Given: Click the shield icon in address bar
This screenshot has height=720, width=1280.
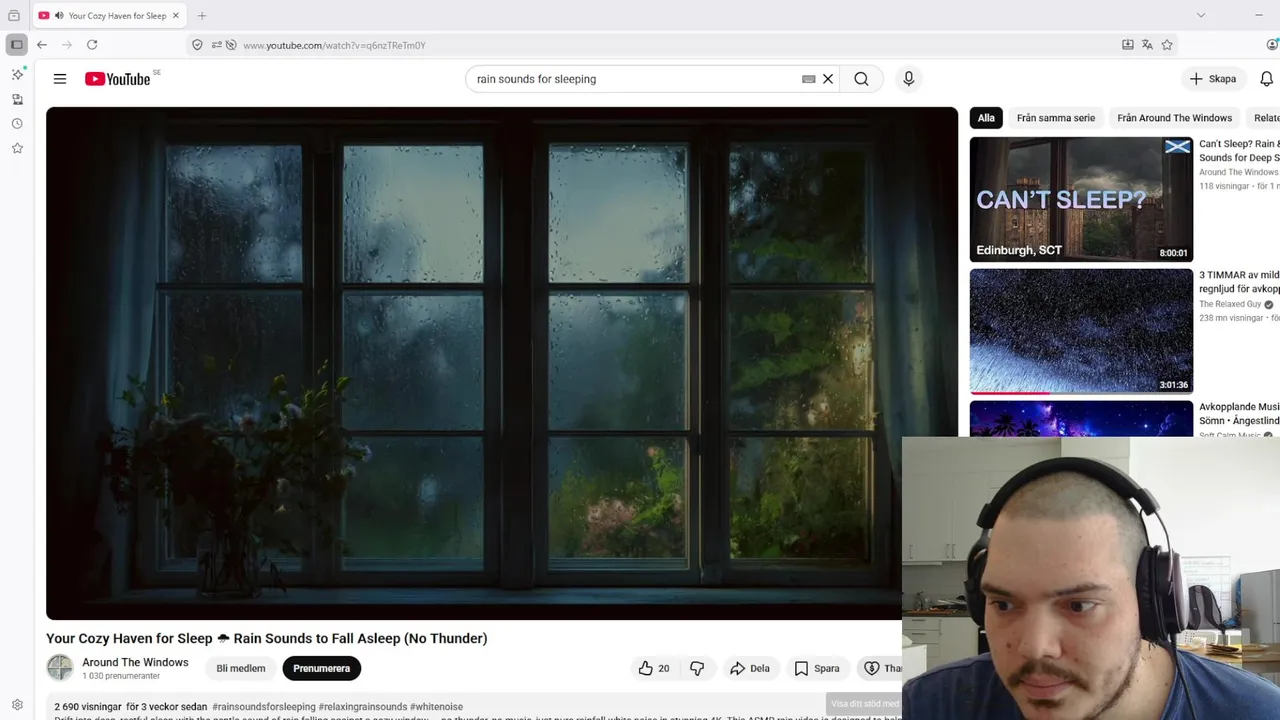Looking at the screenshot, I should click(x=197, y=45).
